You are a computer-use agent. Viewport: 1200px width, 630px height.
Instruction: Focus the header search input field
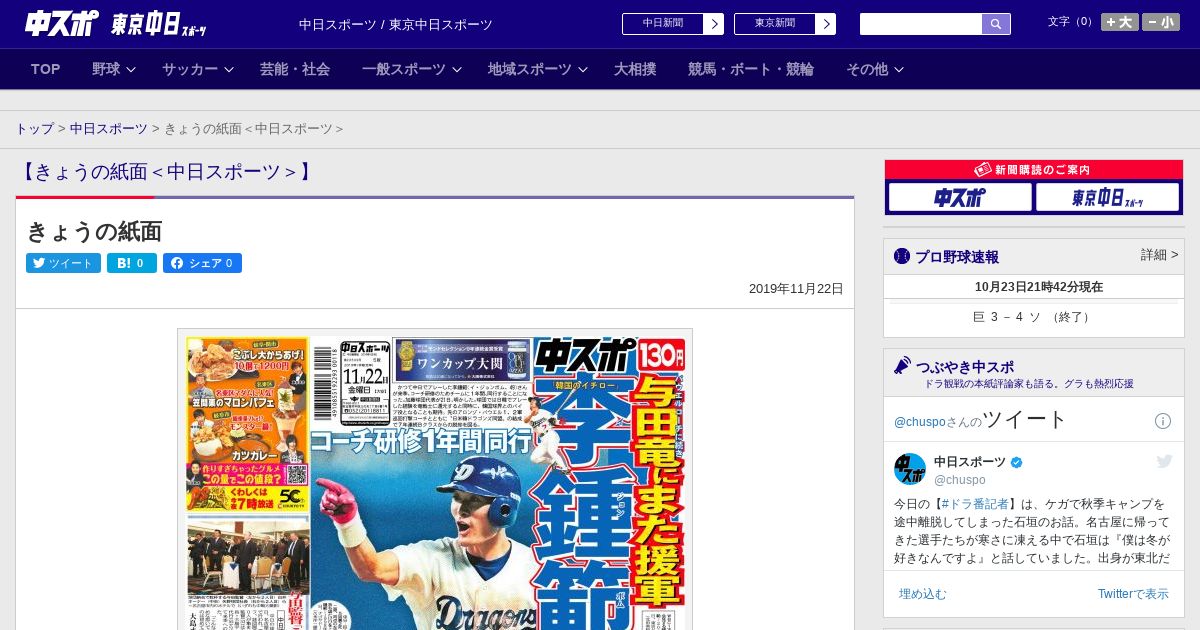tap(921, 24)
